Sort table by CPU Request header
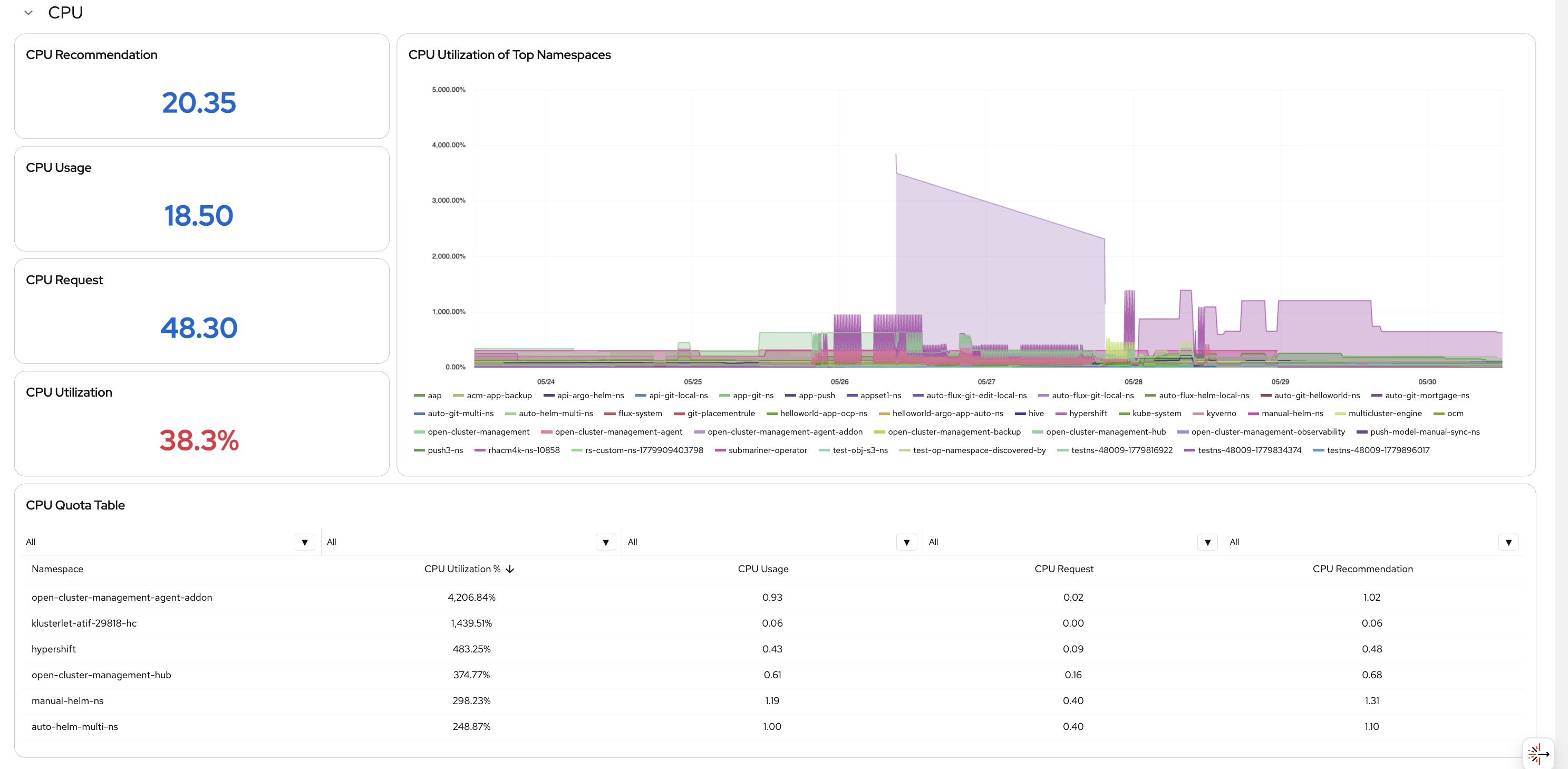Image resolution: width=1568 pixels, height=769 pixels. (1063, 569)
